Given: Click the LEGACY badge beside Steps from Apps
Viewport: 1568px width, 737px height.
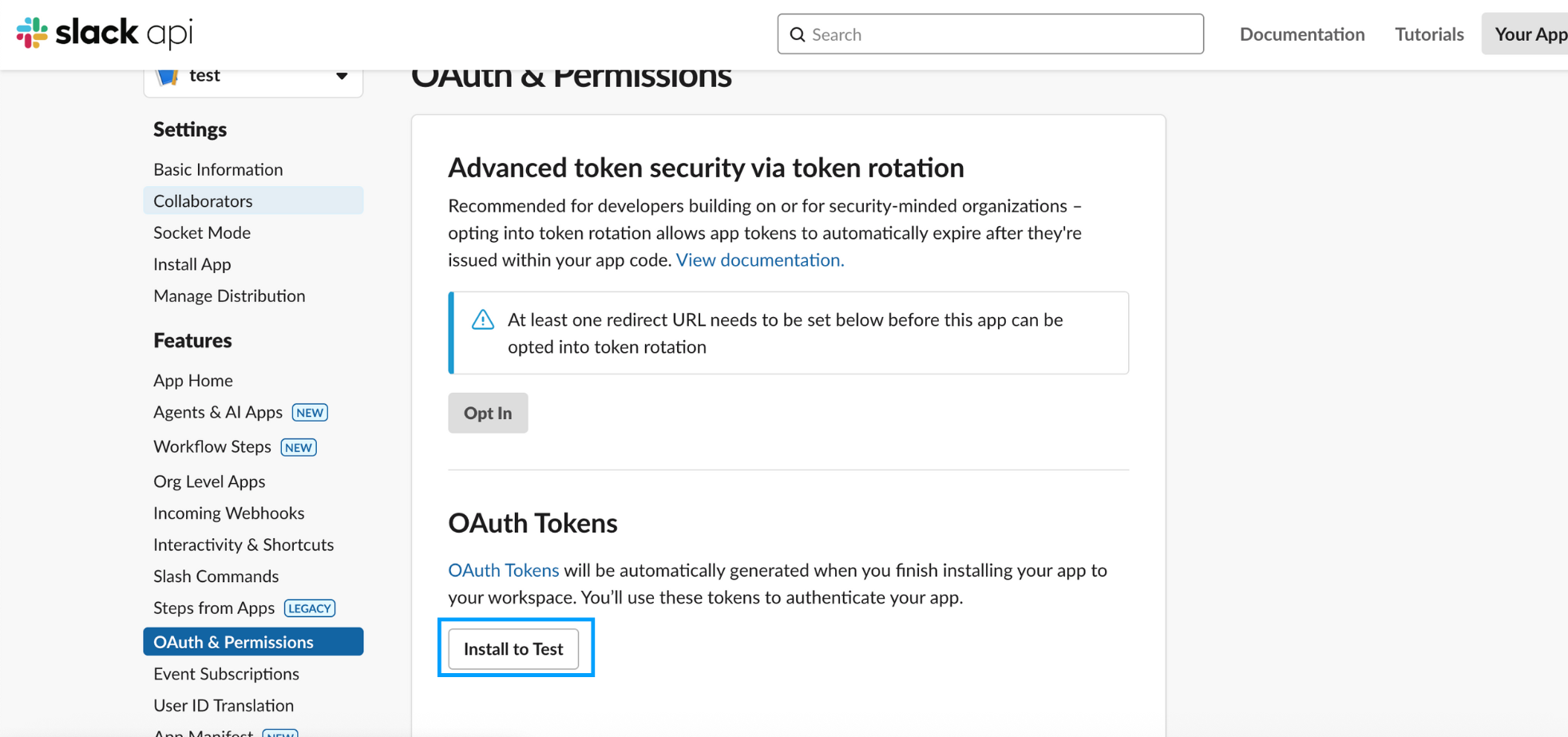Looking at the screenshot, I should click(310, 608).
